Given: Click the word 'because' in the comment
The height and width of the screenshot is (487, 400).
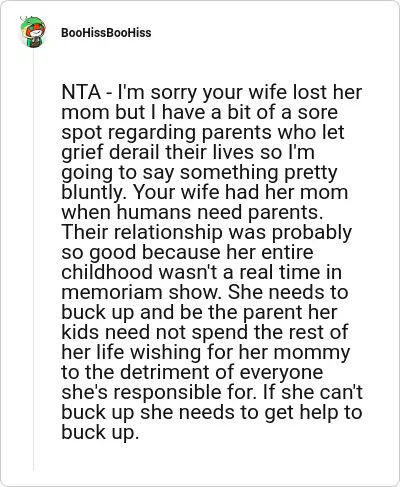Looking at the screenshot, I should (181, 252).
